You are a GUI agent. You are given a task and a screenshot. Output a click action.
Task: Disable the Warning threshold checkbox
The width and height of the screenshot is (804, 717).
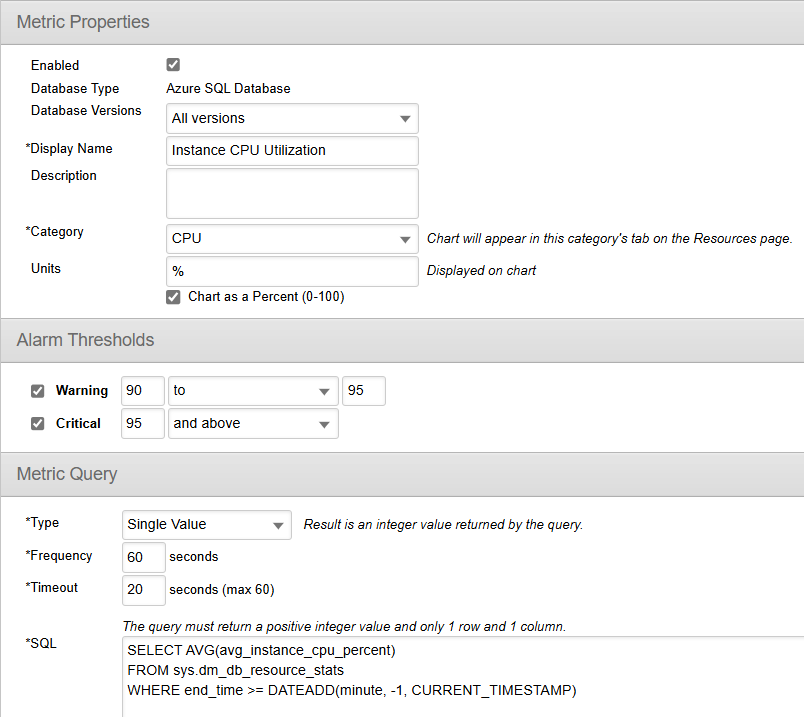pos(38,391)
